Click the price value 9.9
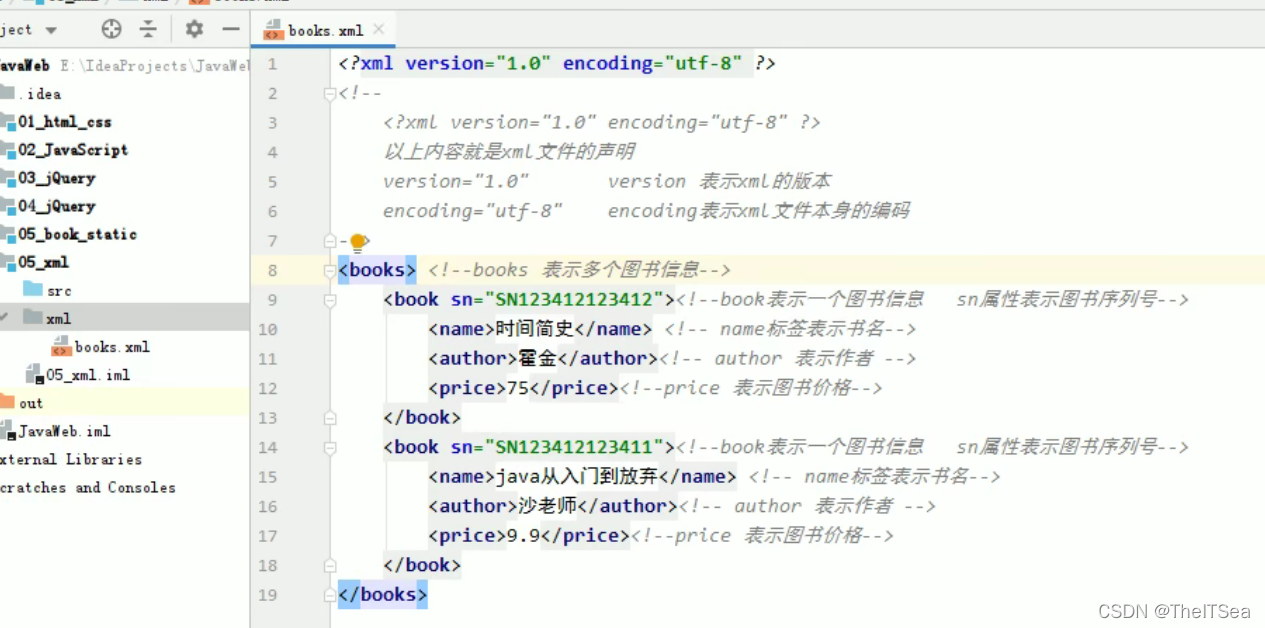Viewport: 1265px width, 628px height. pyautogui.click(x=524, y=535)
